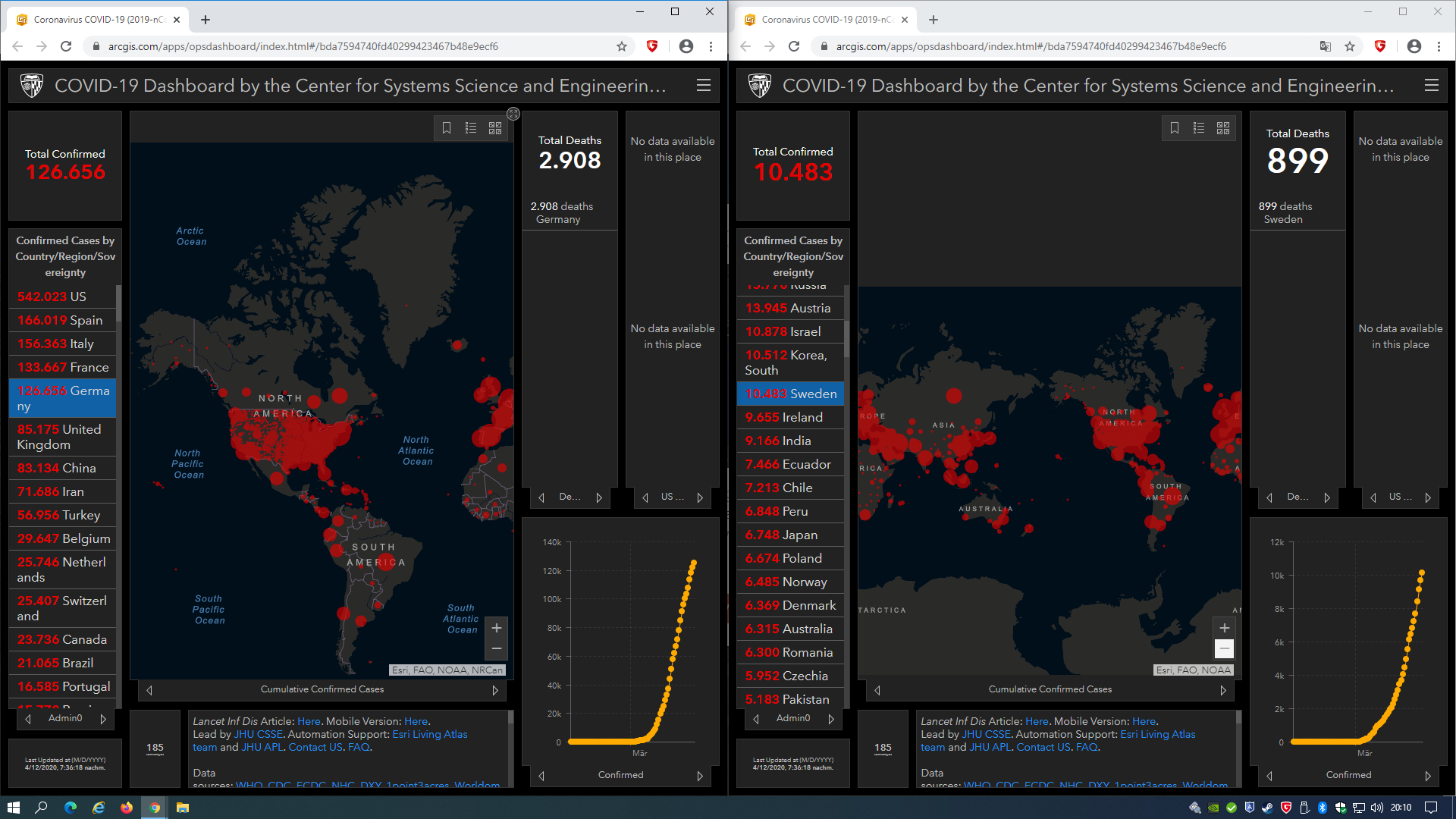Open new tab in right browser window
Image resolution: width=1456 pixels, height=819 pixels.
(934, 20)
